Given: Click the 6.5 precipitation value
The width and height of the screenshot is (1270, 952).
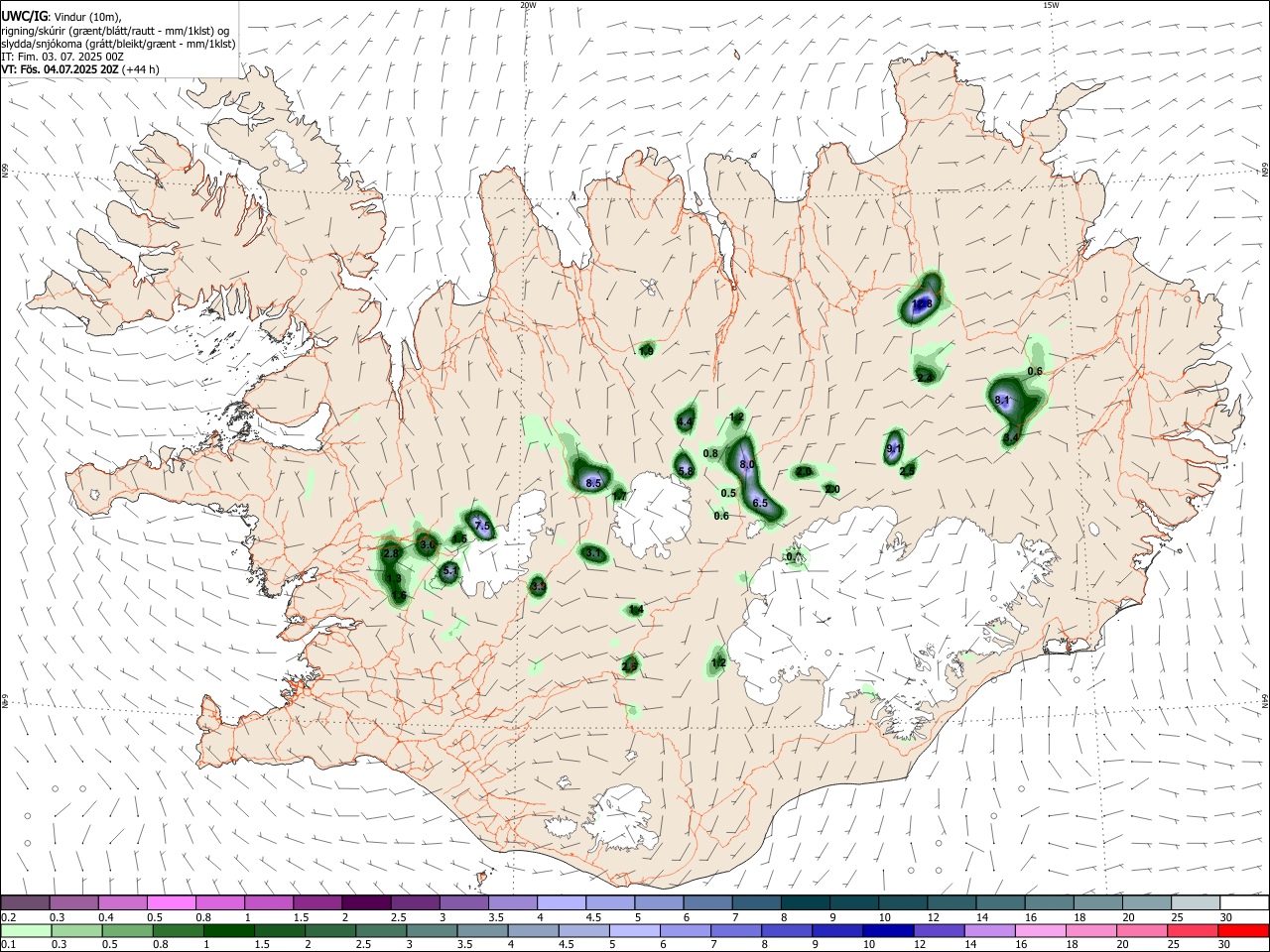Looking at the screenshot, I should pyautogui.click(x=760, y=504).
